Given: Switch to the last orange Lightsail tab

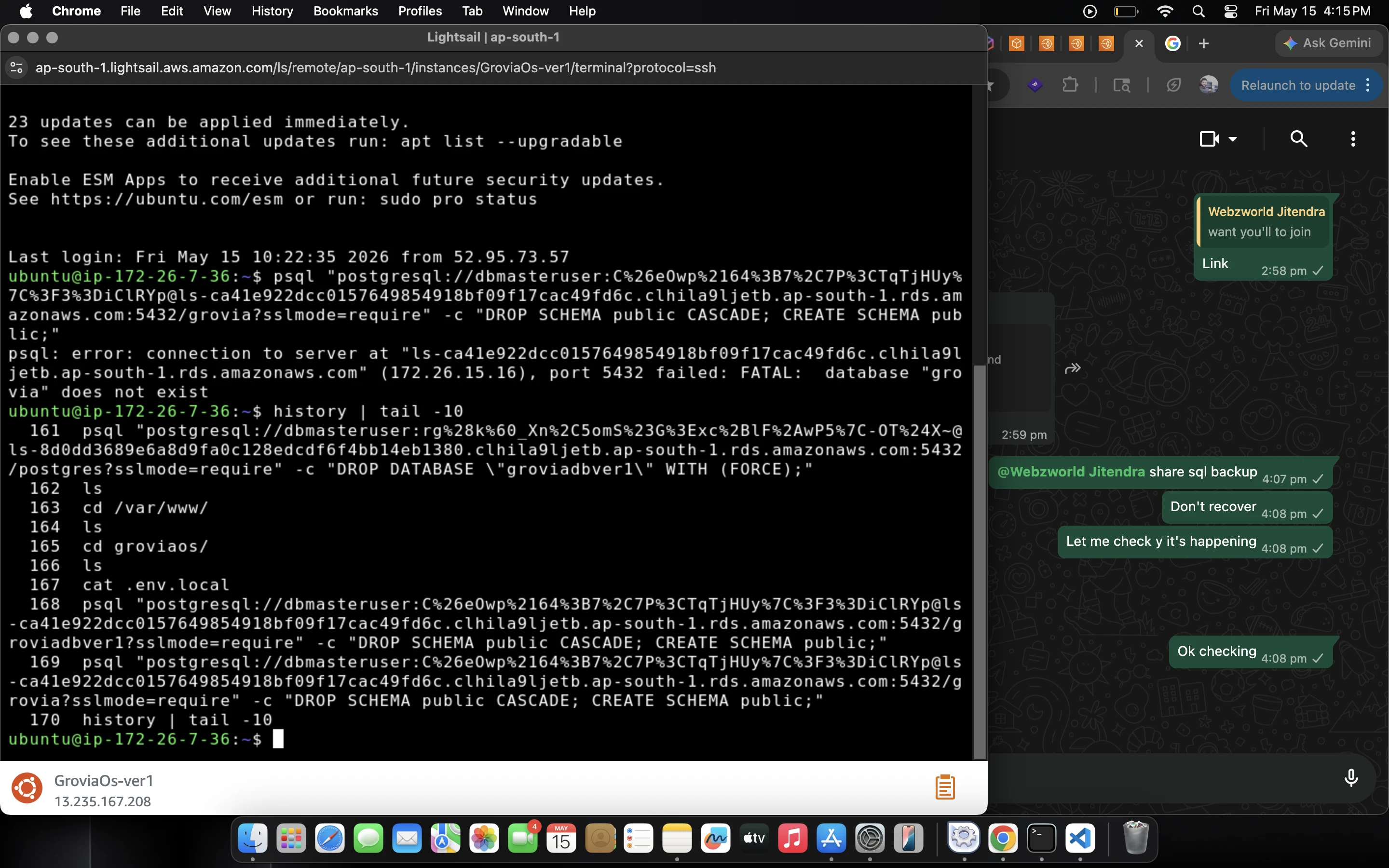Looking at the screenshot, I should point(1106,43).
